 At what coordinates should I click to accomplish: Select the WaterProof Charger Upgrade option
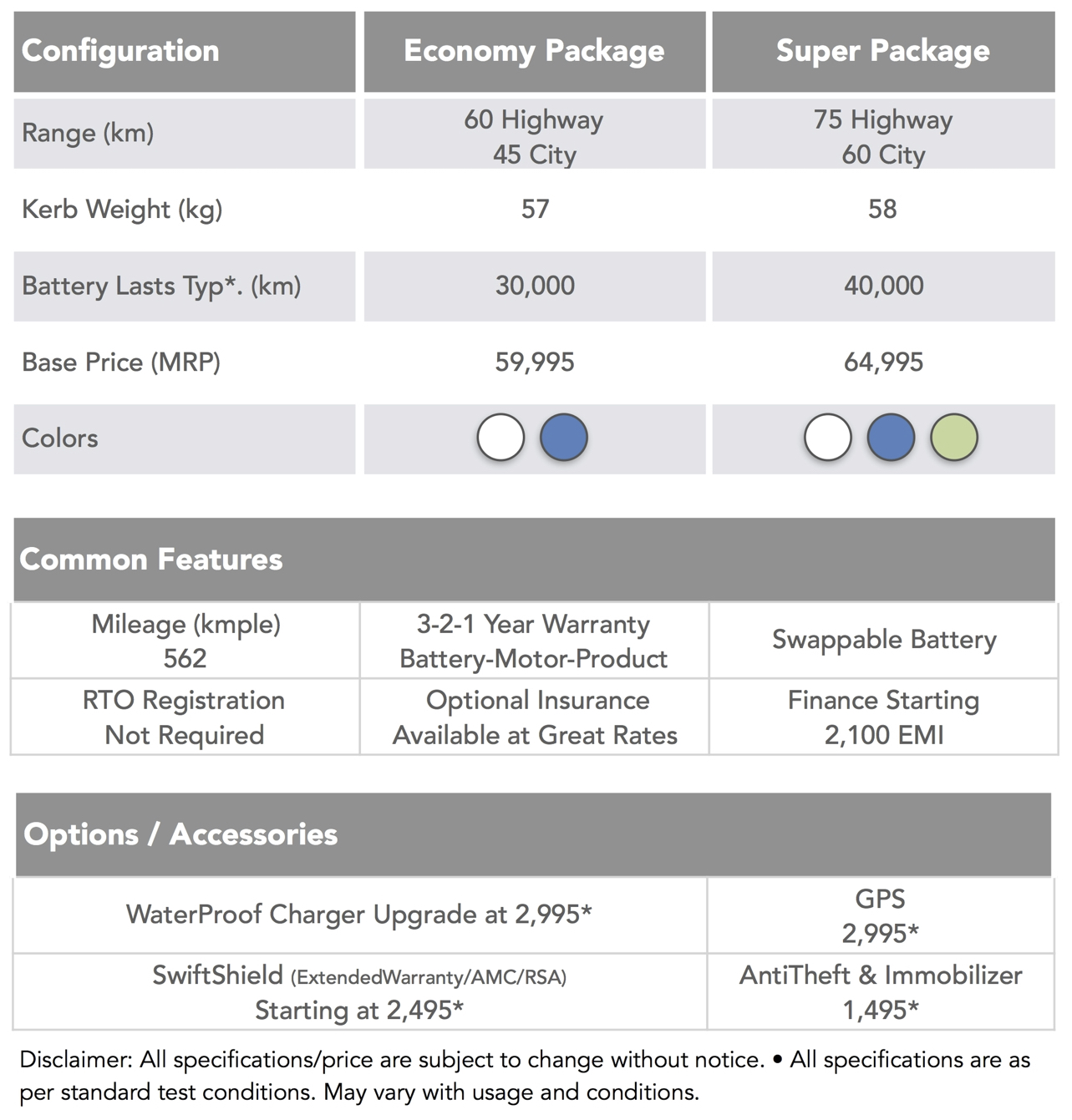[360, 915]
